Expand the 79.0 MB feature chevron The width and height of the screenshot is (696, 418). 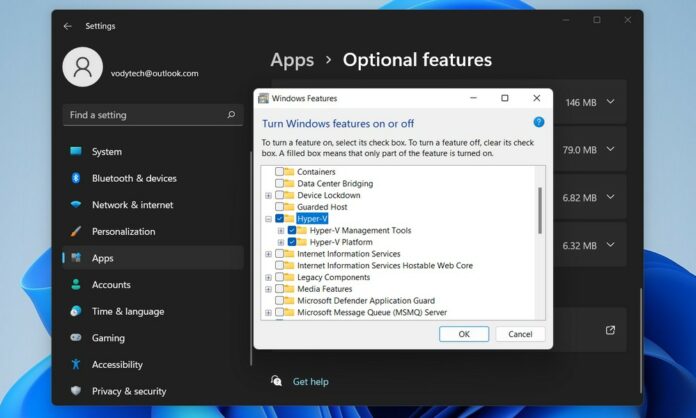(x=611, y=149)
